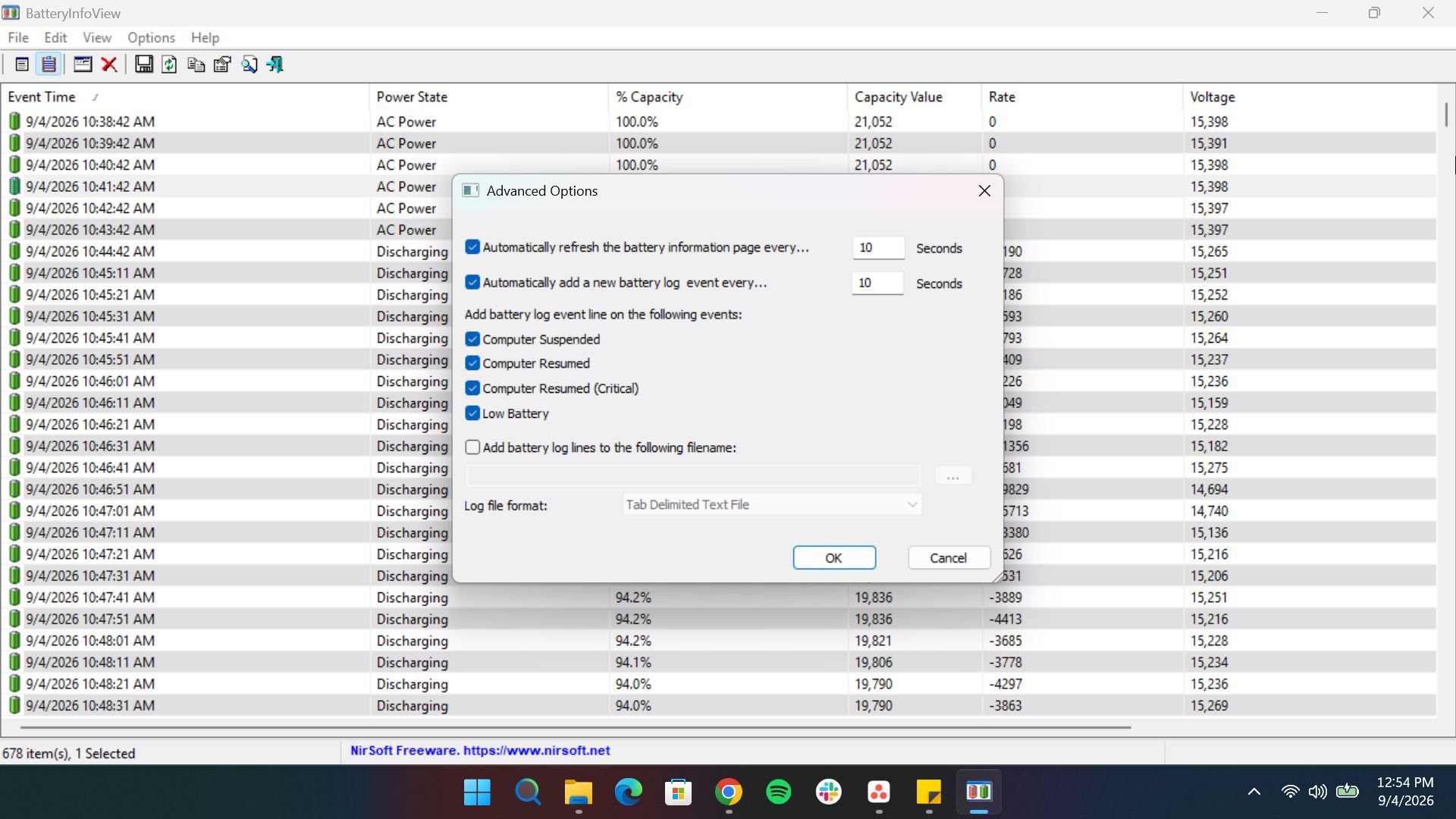Open the Edit menu

[x=55, y=37]
